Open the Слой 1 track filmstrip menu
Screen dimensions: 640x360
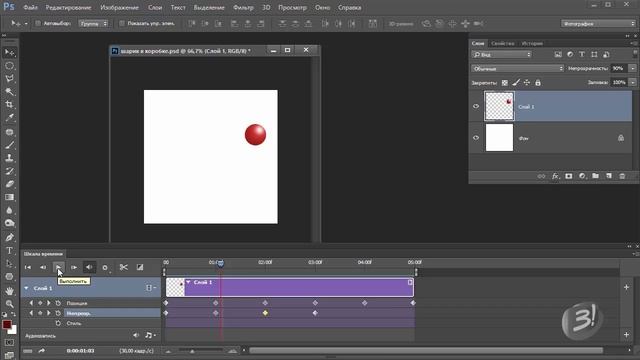pyautogui.click(x=151, y=288)
